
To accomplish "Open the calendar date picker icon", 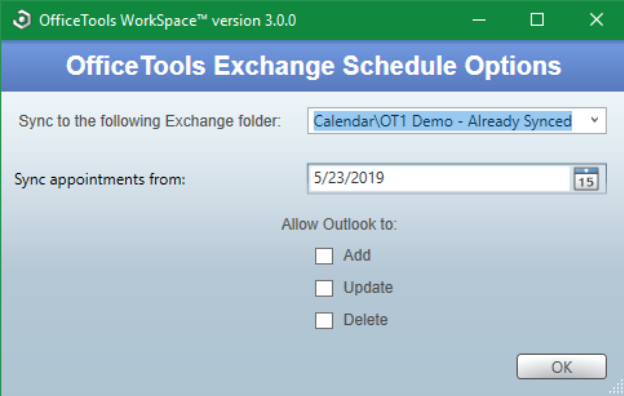I will (586, 179).
